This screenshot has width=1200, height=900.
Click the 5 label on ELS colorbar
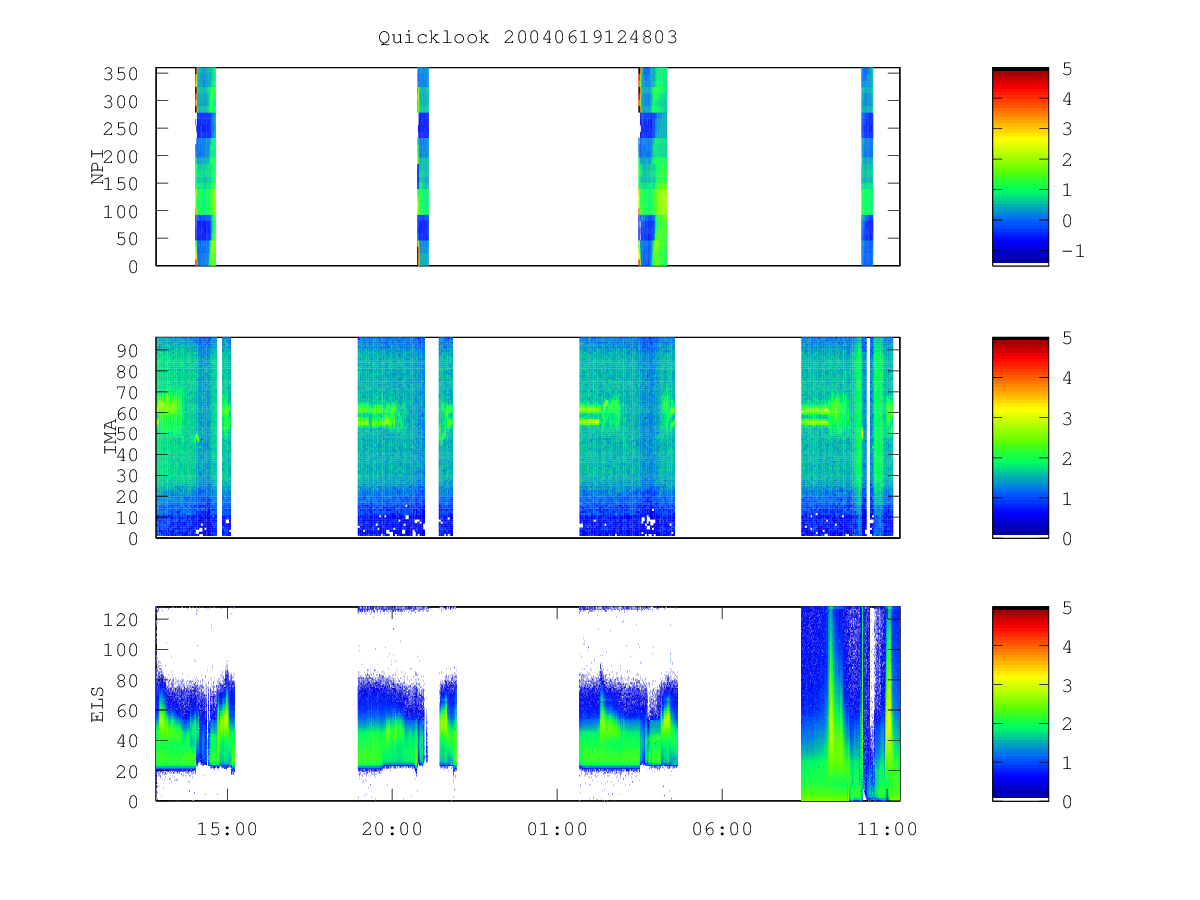[1065, 608]
